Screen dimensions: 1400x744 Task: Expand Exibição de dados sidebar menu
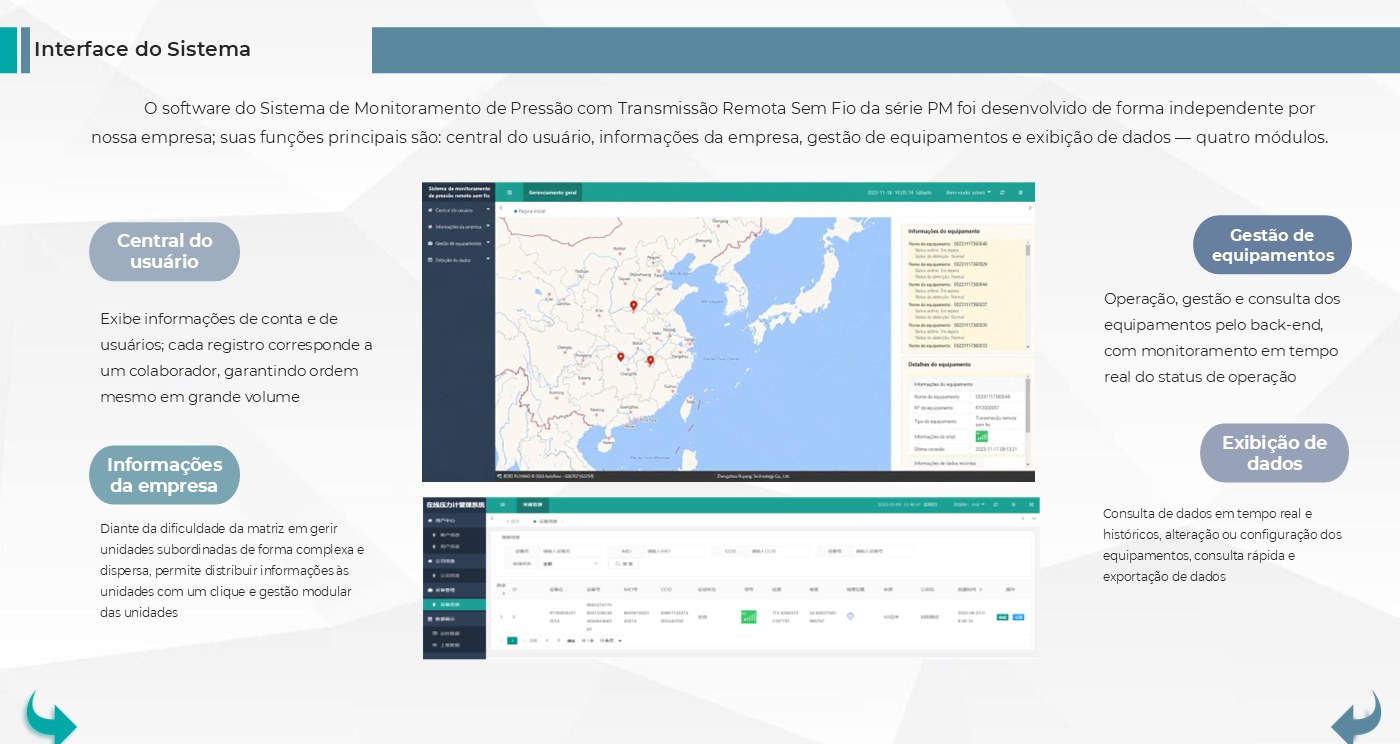point(457,260)
